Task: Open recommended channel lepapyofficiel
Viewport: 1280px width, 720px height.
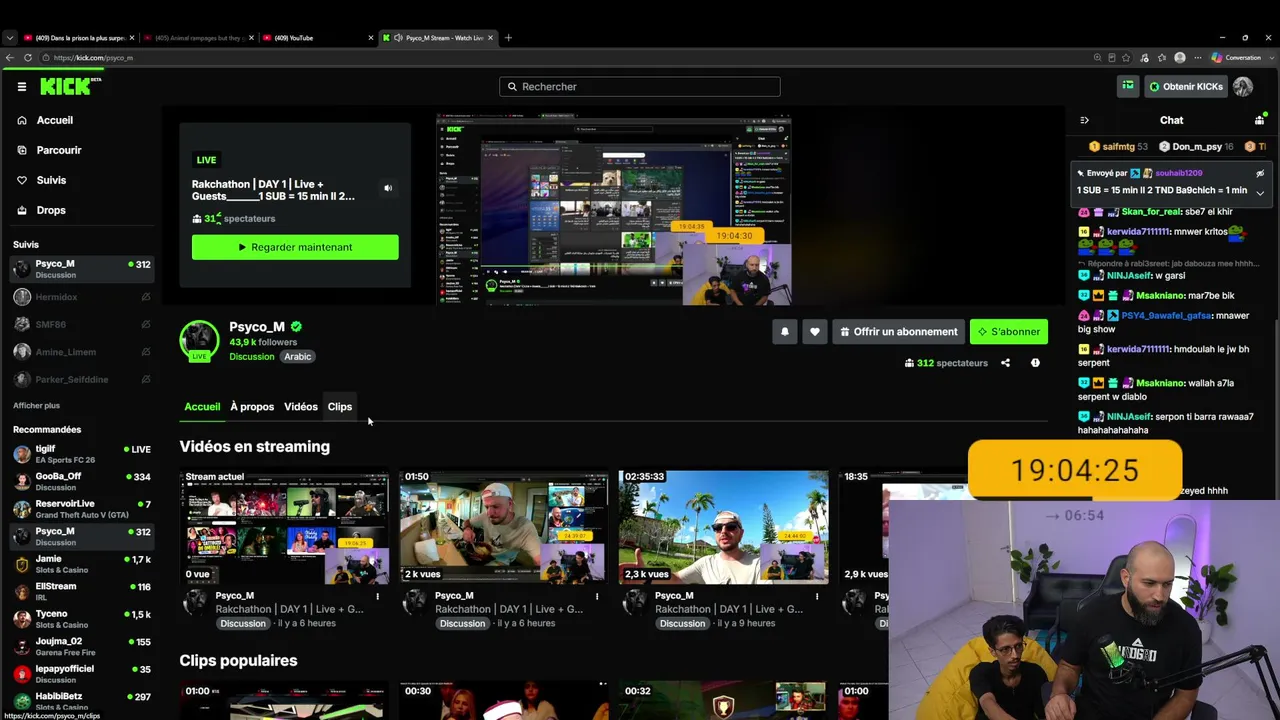Action: [x=81, y=674]
